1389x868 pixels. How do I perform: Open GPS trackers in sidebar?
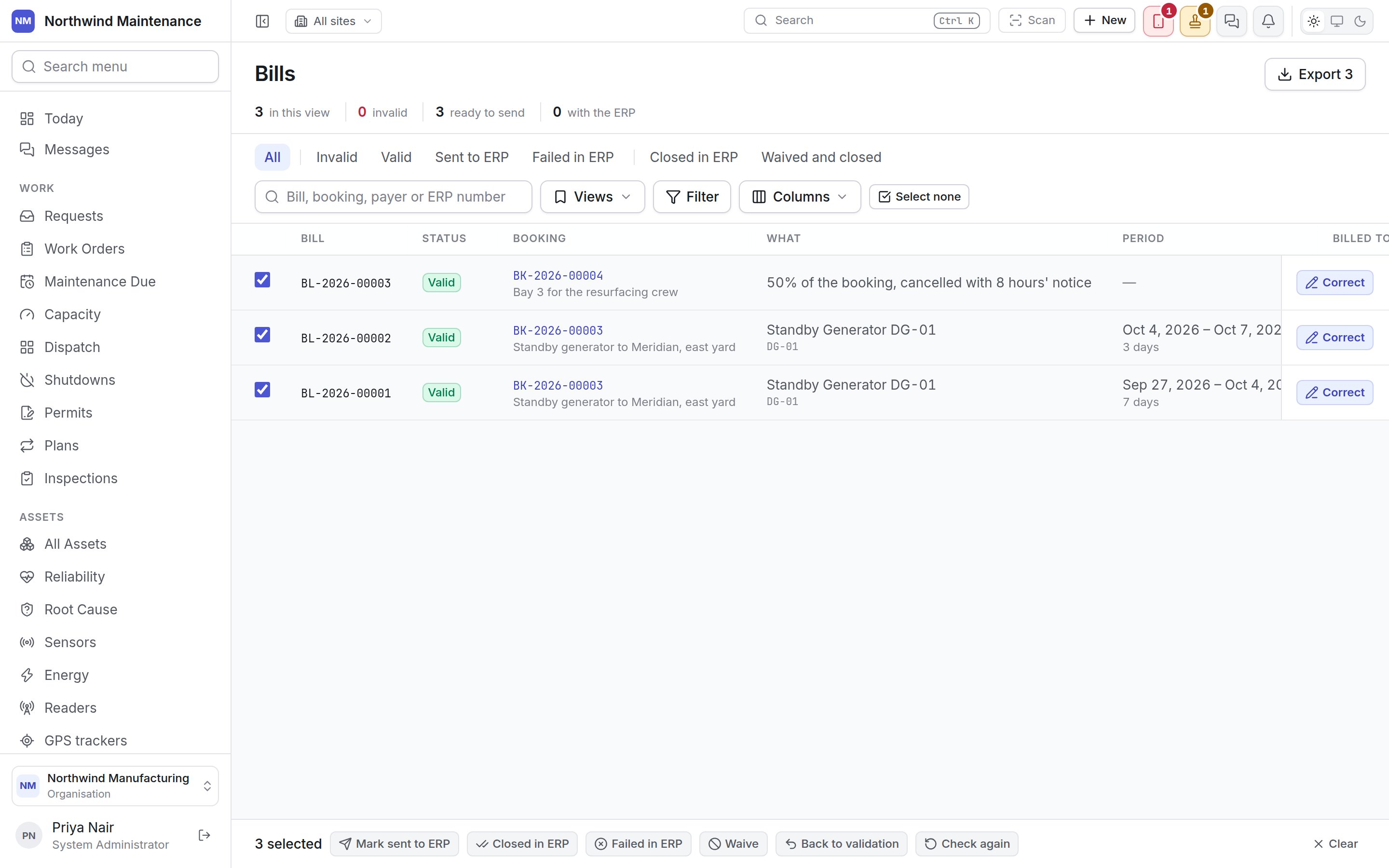pos(115,741)
